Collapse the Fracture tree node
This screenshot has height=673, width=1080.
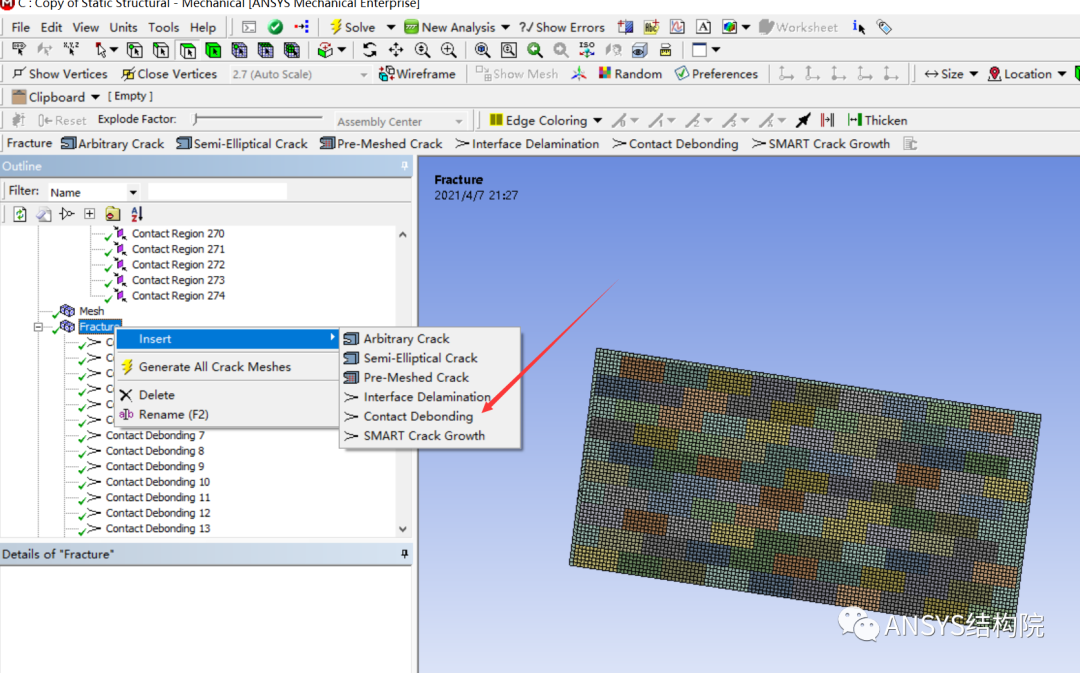click(x=39, y=327)
